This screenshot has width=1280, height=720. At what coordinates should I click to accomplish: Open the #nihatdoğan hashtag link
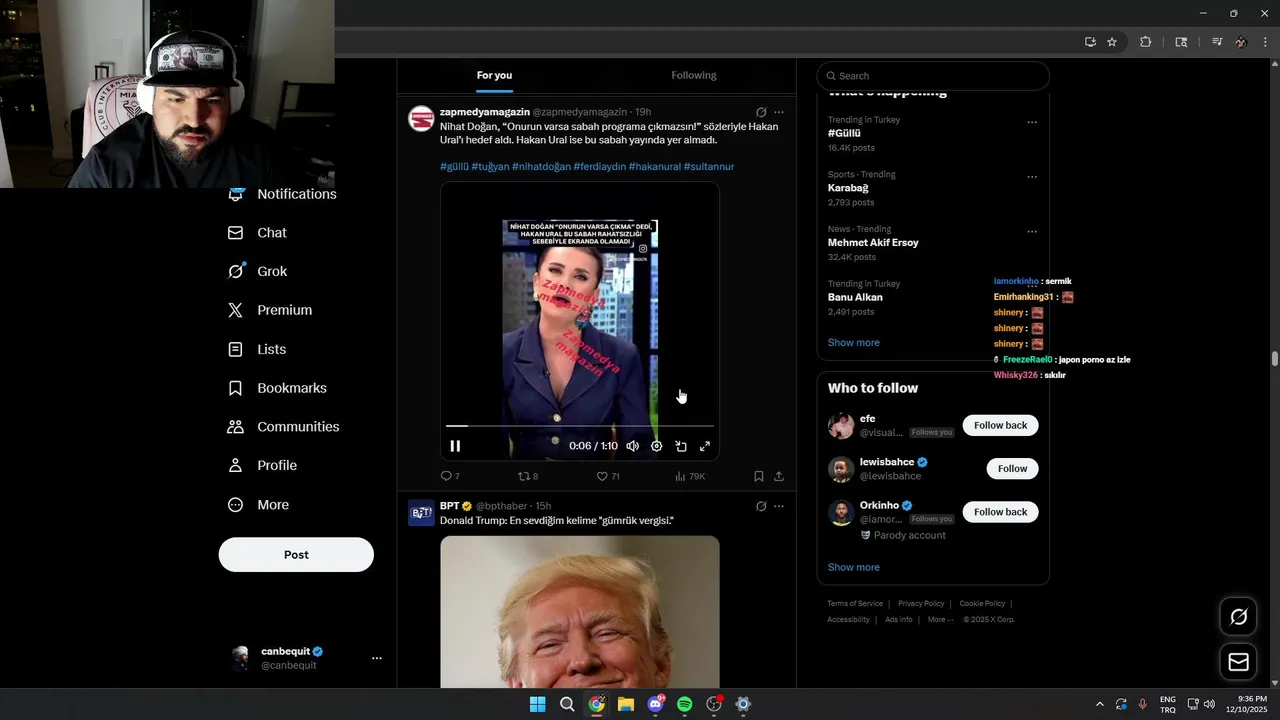[x=541, y=166]
